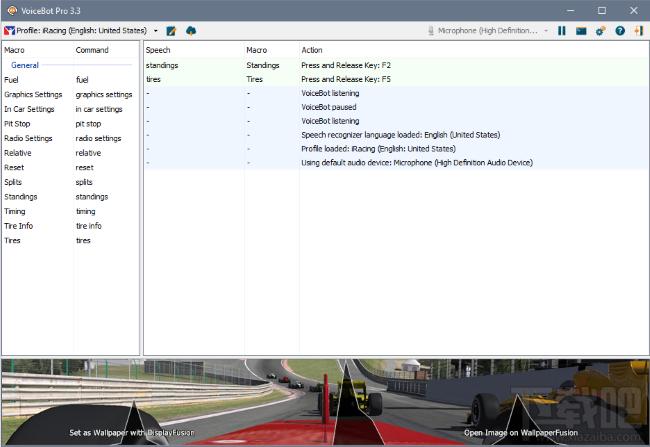Select the Microphone (High Definition...) device selector

tap(488, 31)
